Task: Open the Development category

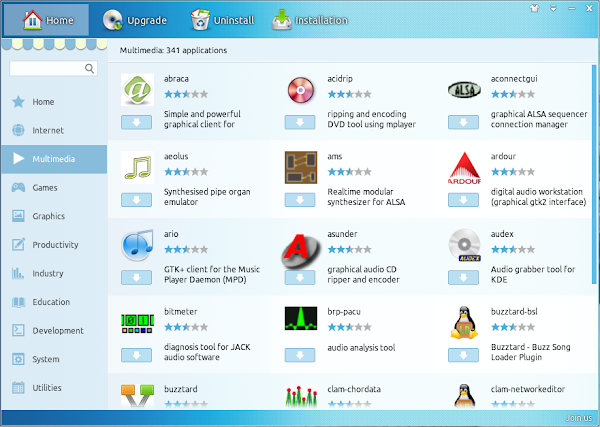Action: tap(54, 330)
